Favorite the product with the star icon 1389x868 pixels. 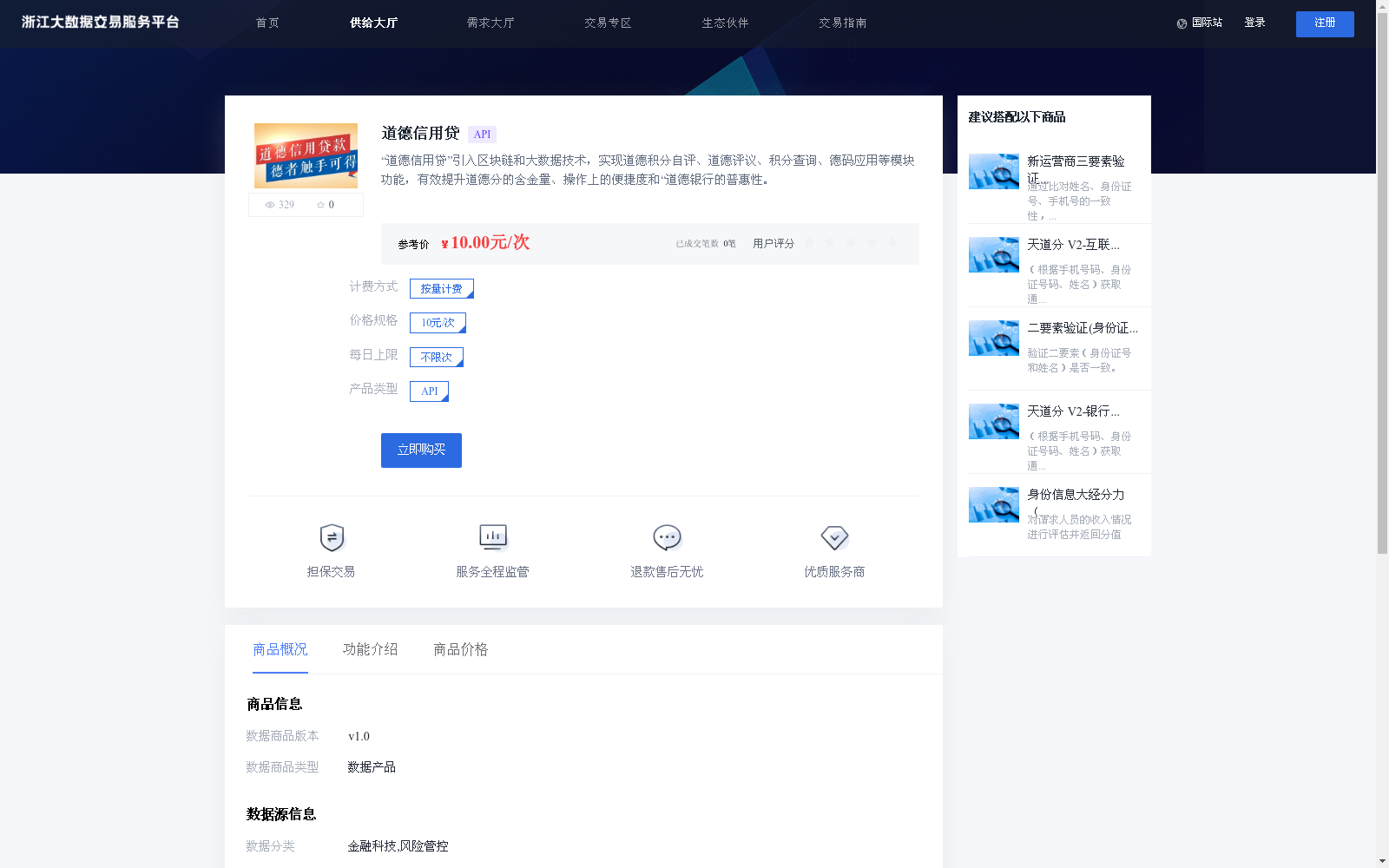[x=320, y=205]
